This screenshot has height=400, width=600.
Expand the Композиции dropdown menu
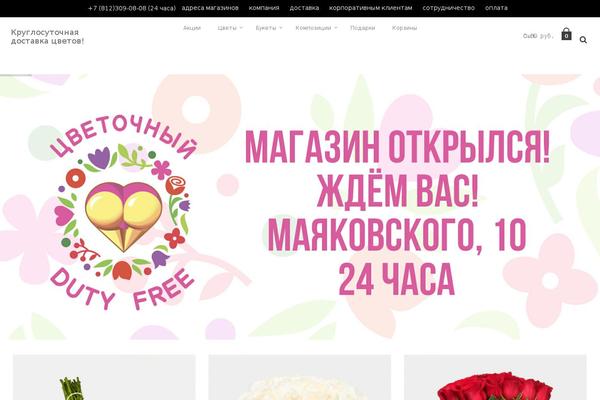coord(316,28)
